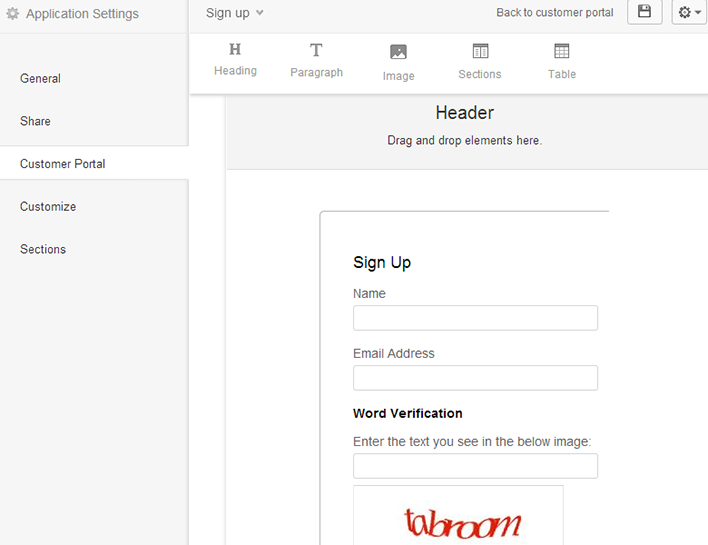This screenshot has width=708, height=545.
Task: Click the save floppy disk icon
Action: tap(644, 12)
